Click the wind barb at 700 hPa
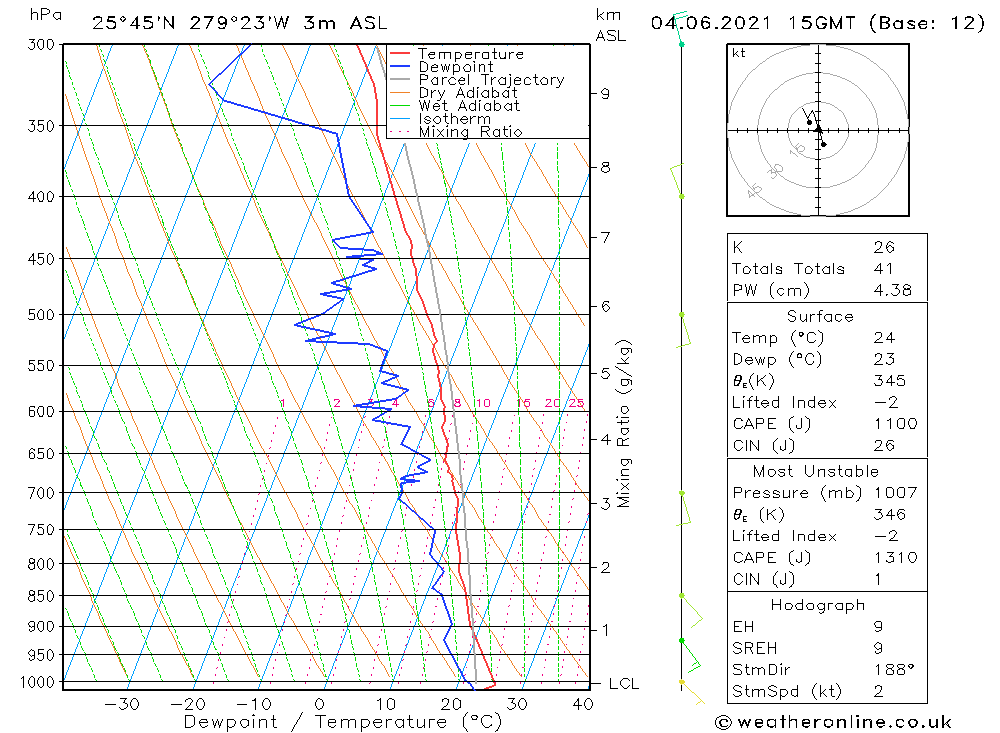 point(683,509)
